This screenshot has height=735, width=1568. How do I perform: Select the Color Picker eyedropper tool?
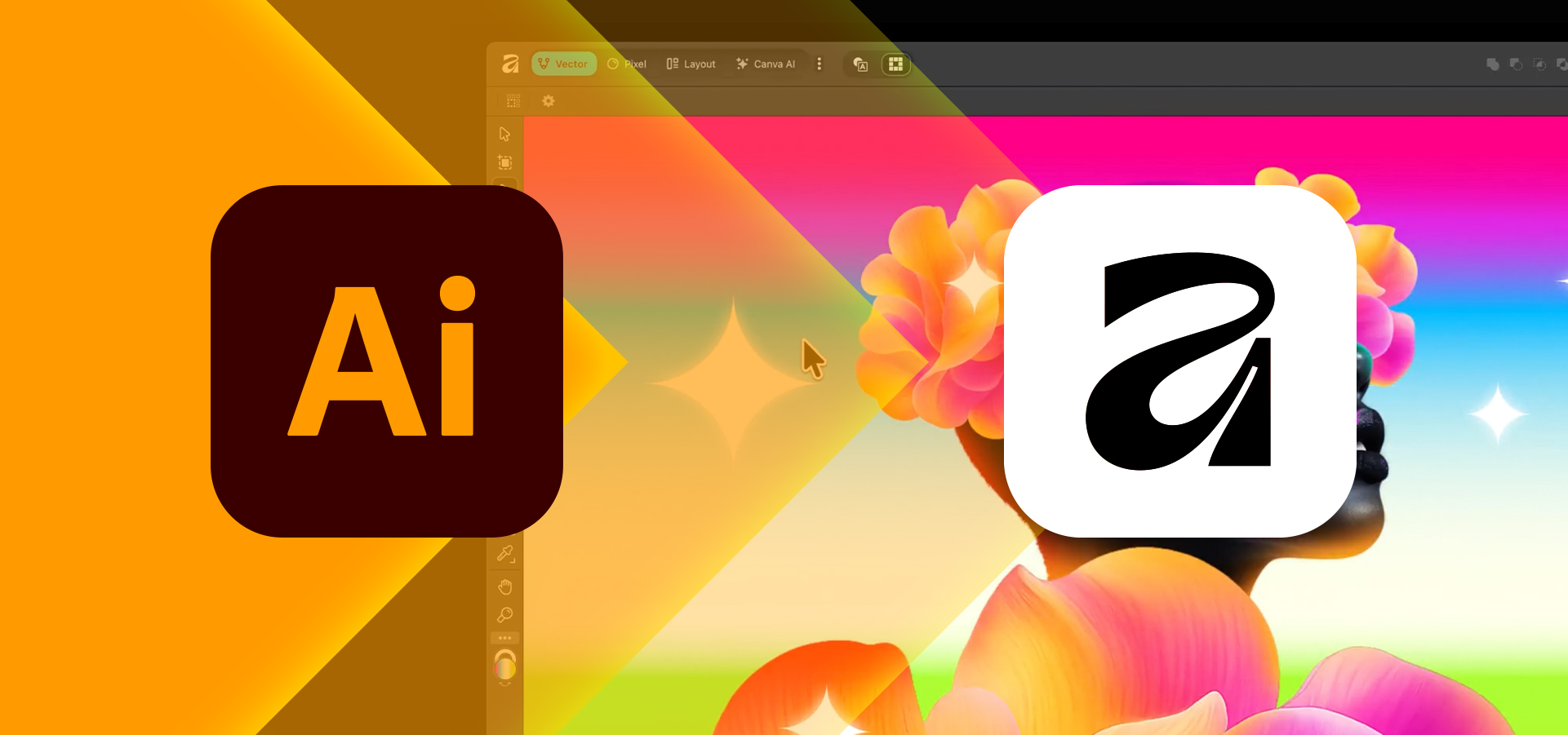(505, 555)
